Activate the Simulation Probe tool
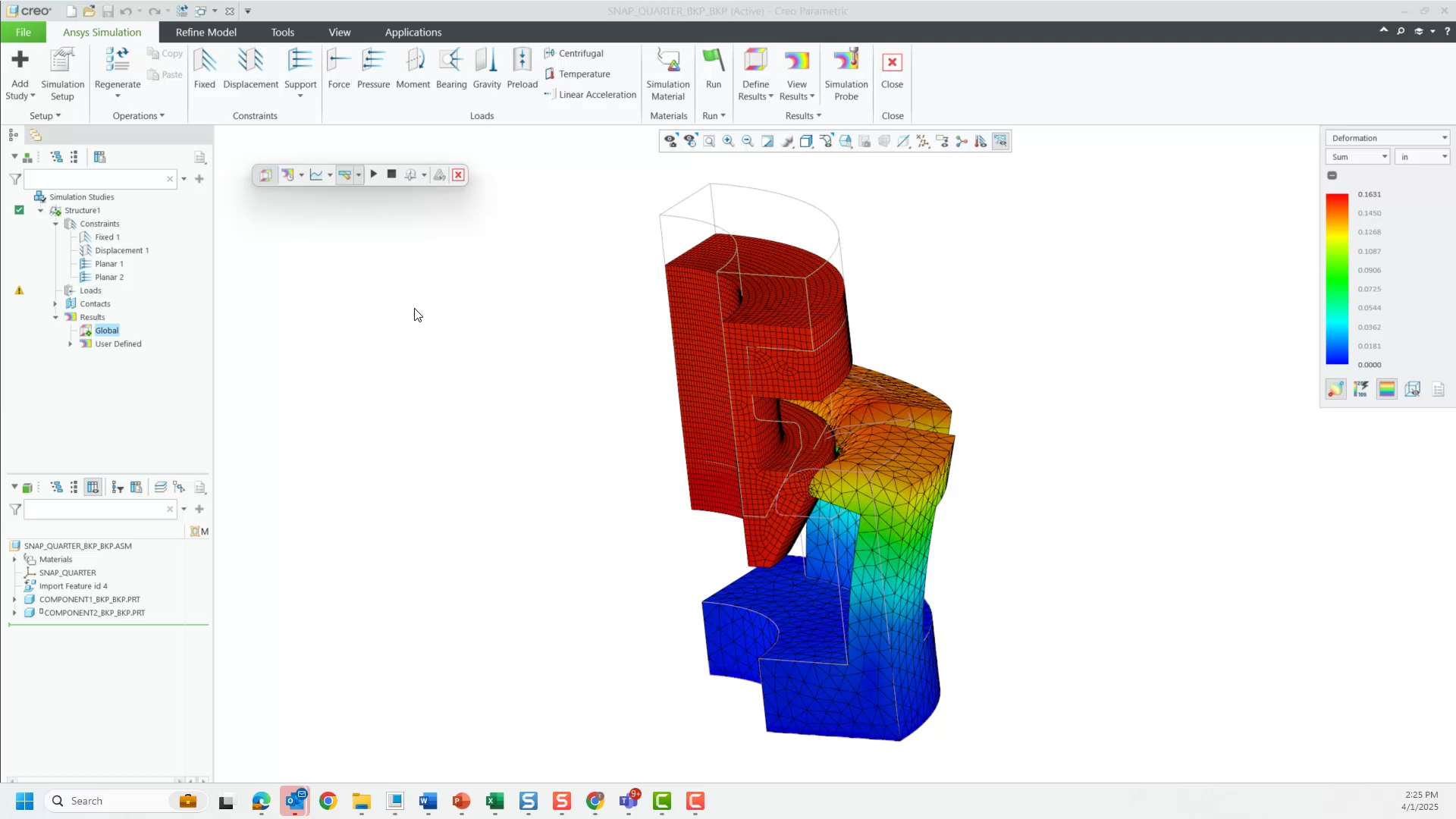This screenshot has height=819, width=1456. (x=846, y=74)
